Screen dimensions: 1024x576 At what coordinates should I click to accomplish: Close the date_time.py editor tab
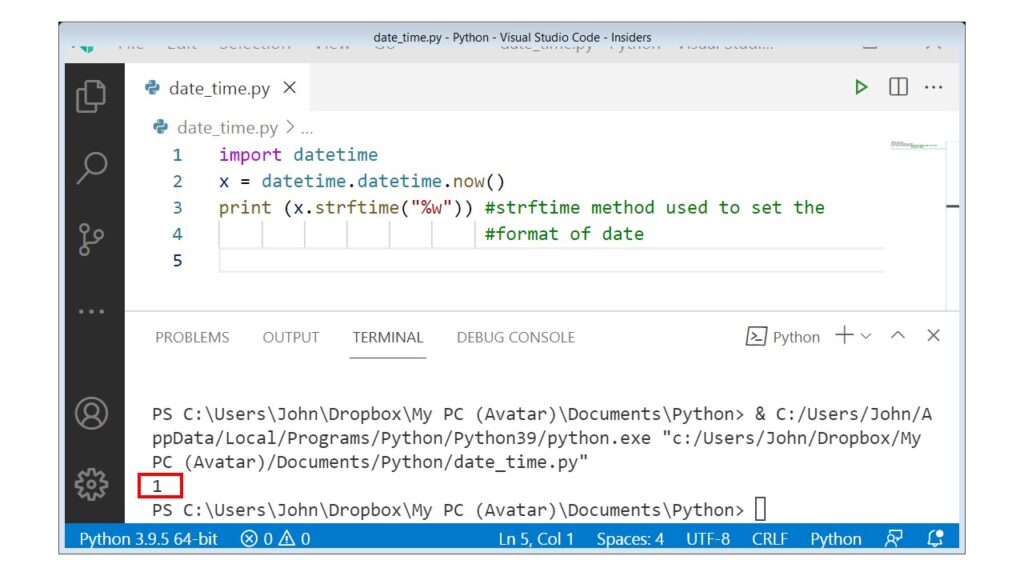(290, 88)
